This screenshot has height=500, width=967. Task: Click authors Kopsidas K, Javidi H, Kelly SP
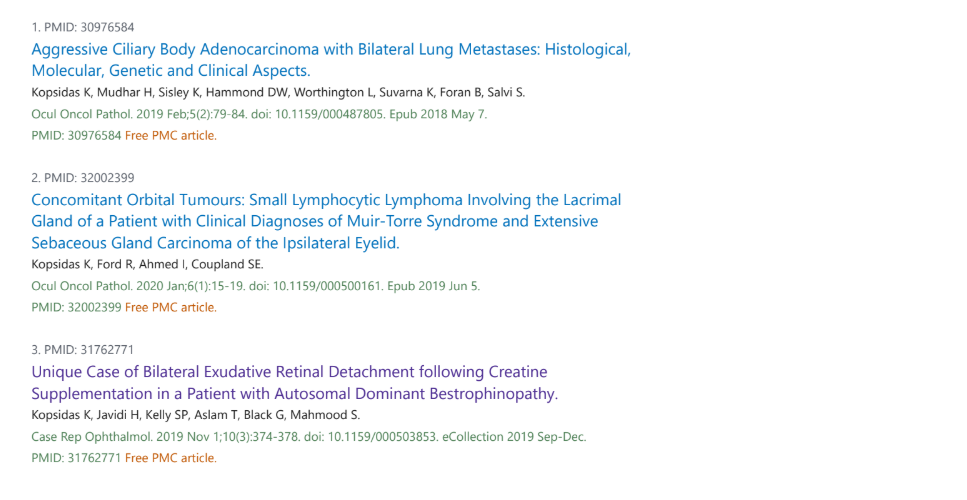195,415
